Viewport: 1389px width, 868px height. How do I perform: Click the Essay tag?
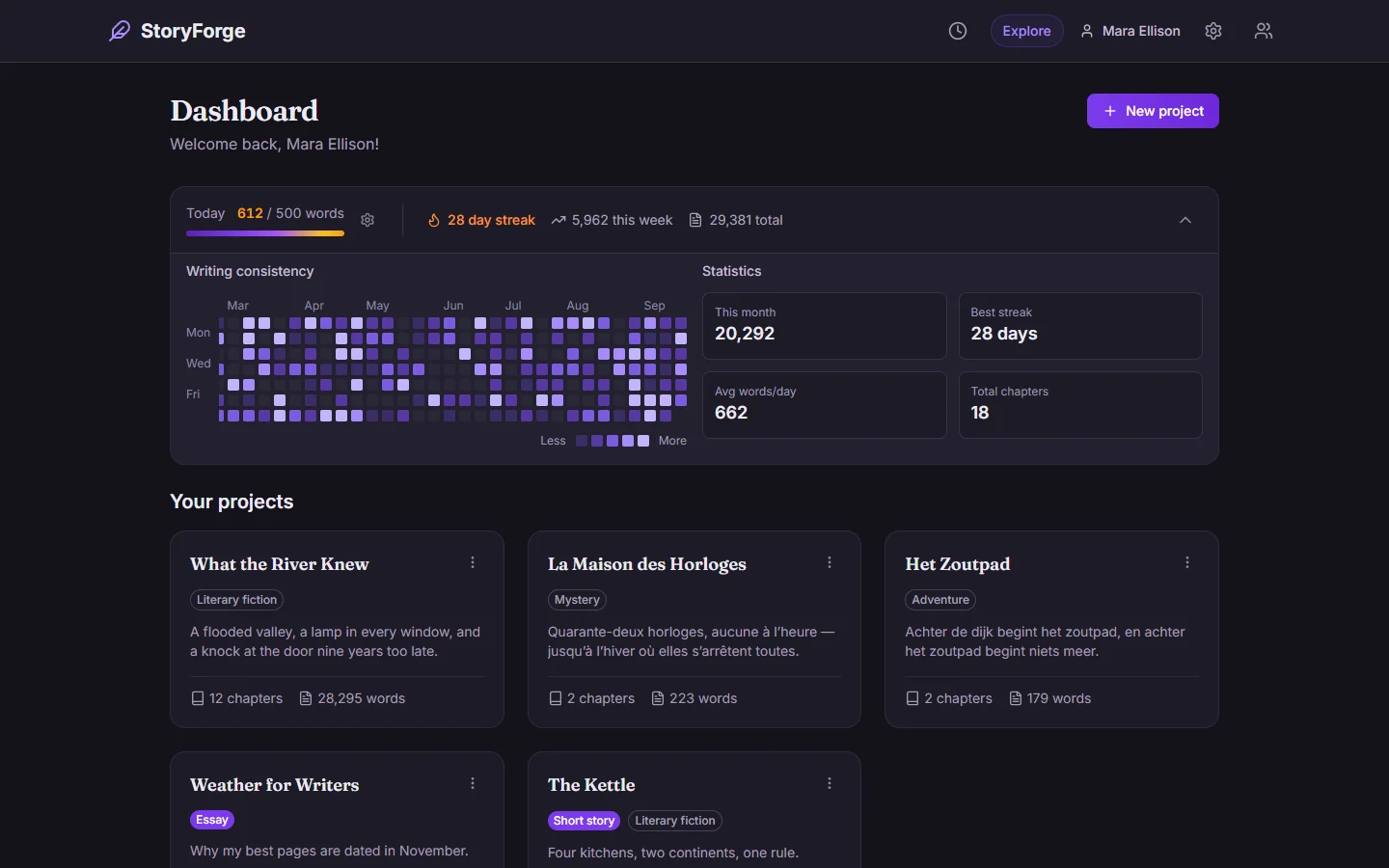pyautogui.click(x=212, y=820)
